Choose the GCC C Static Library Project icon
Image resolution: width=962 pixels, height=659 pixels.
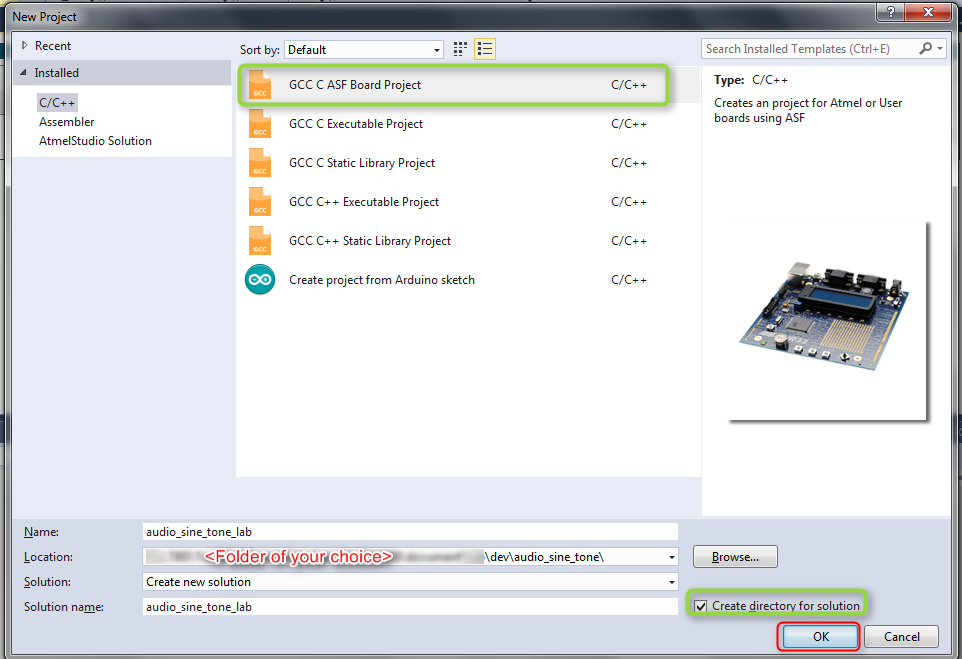[260, 163]
